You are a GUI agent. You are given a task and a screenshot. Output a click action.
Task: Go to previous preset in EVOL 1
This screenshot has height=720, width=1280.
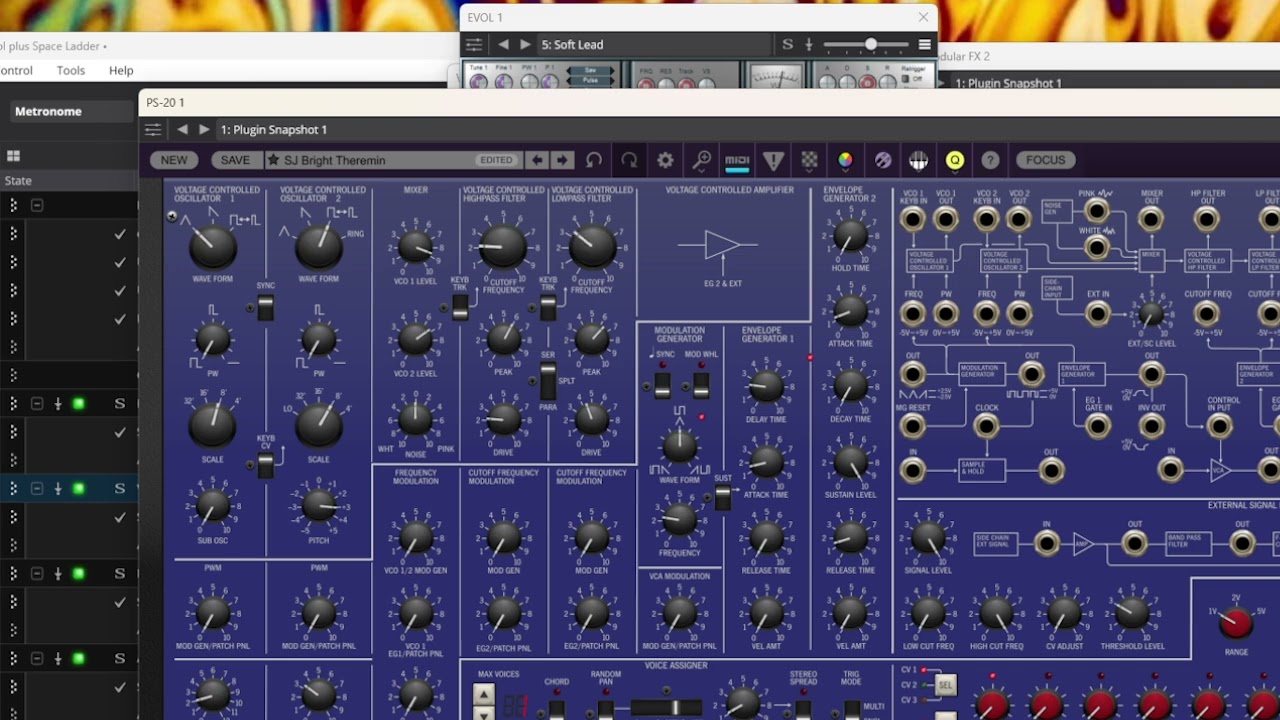click(503, 44)
